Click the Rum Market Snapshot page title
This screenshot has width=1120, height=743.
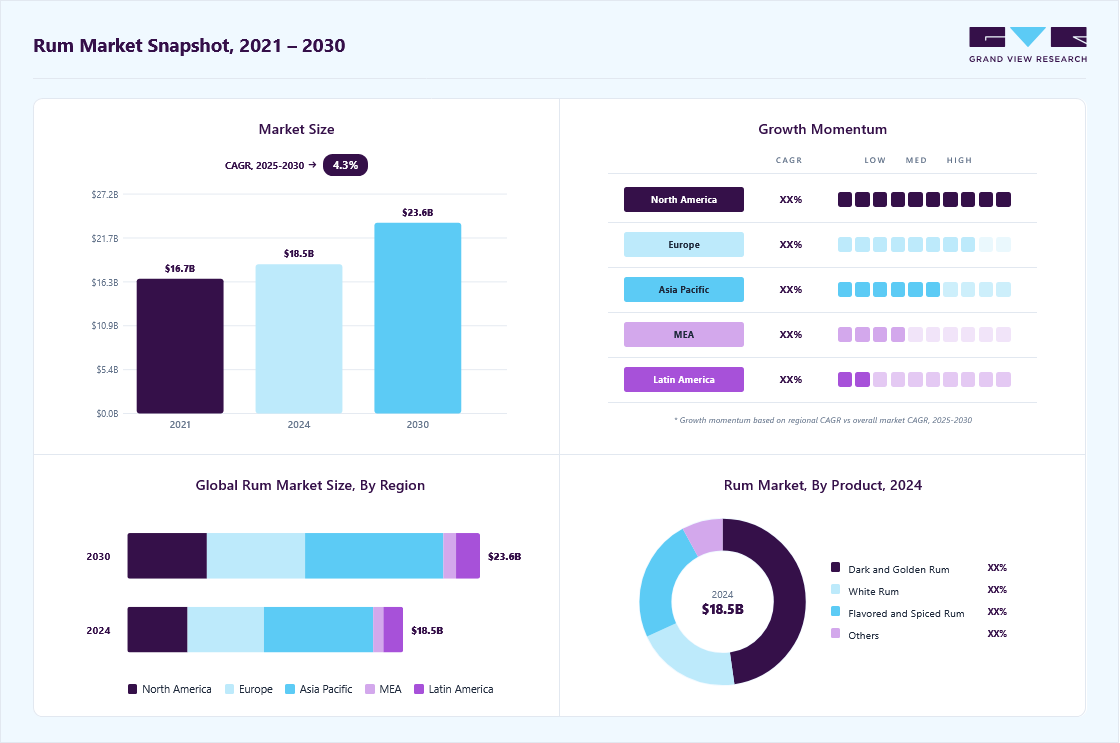pyautogui.click(x=189, y=46)
